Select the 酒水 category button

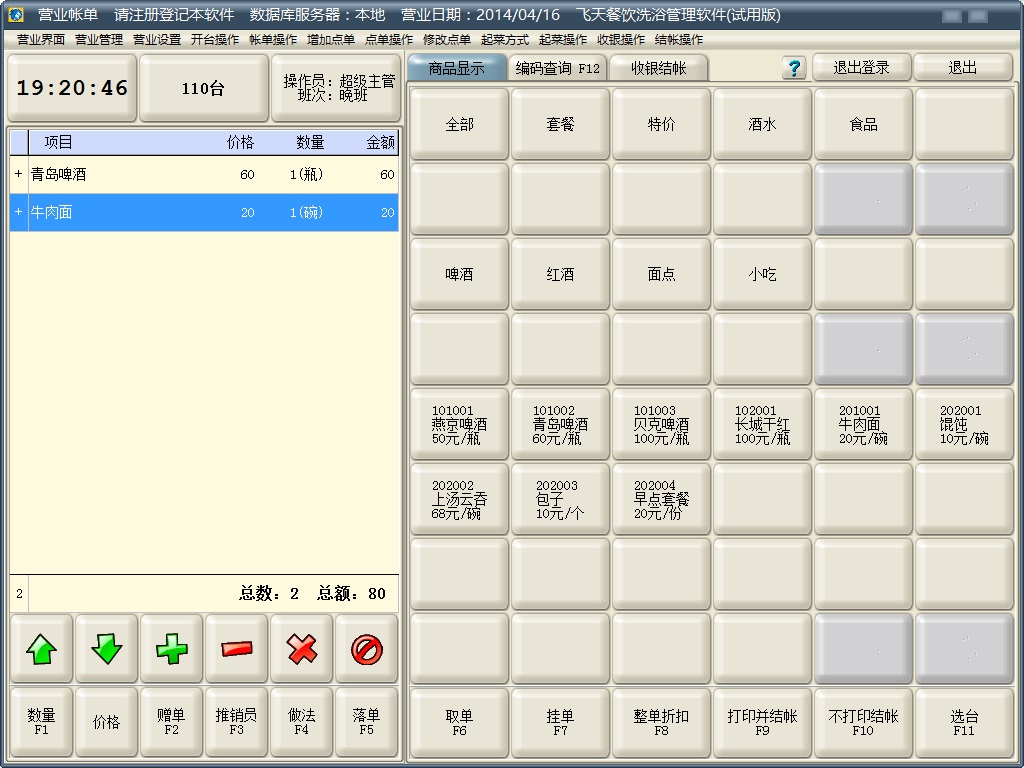click(x=762, y=125)
